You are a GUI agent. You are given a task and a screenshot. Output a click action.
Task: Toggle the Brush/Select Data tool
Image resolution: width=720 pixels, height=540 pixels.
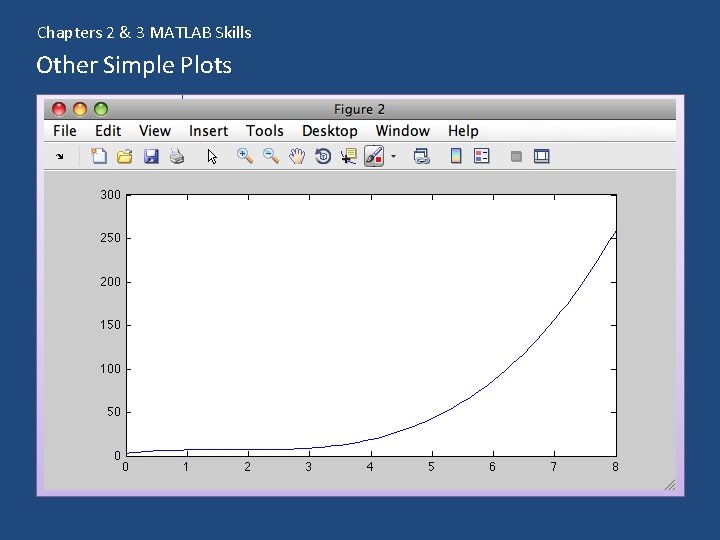(x=374, y=157)
